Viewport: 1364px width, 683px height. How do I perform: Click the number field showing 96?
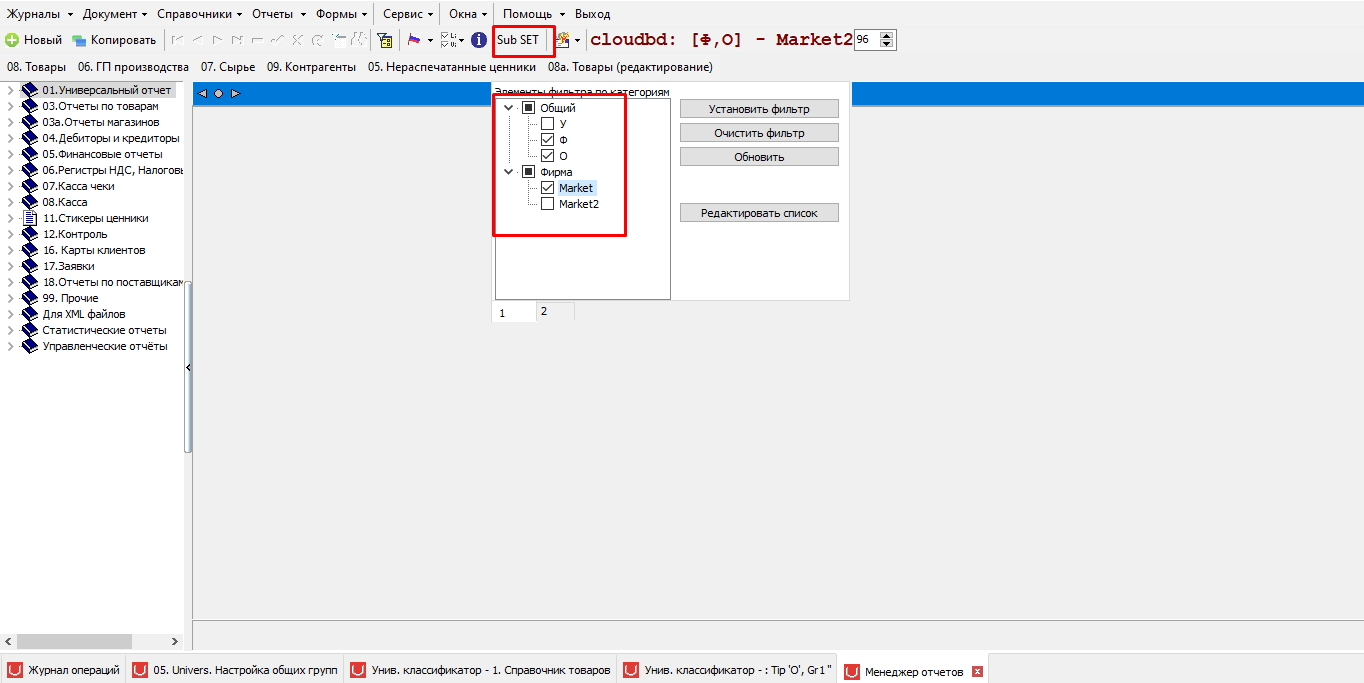[x=866, y=40]
